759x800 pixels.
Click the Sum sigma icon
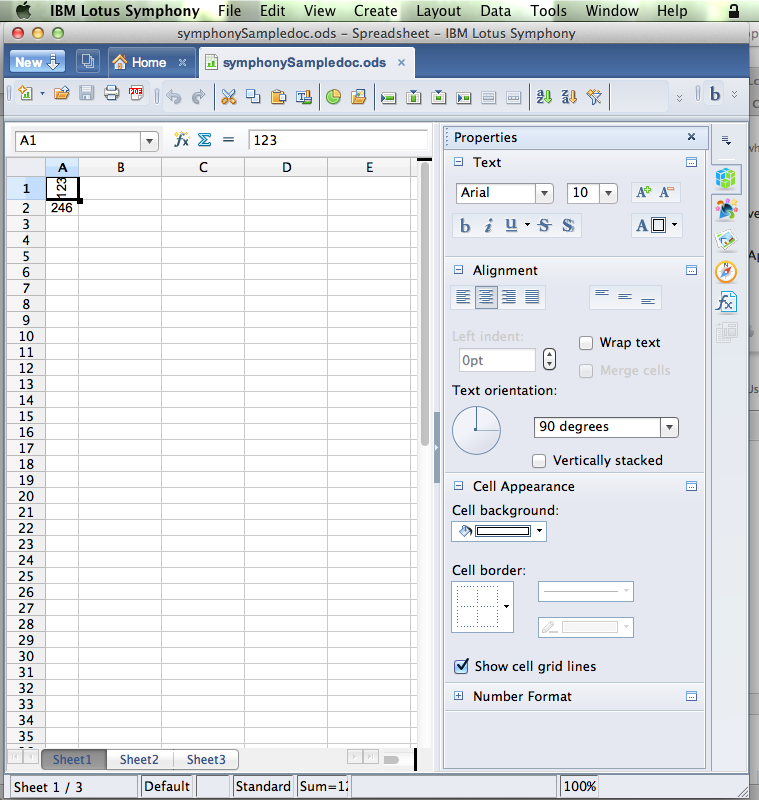pyautogui.click(x=205, y=139)
